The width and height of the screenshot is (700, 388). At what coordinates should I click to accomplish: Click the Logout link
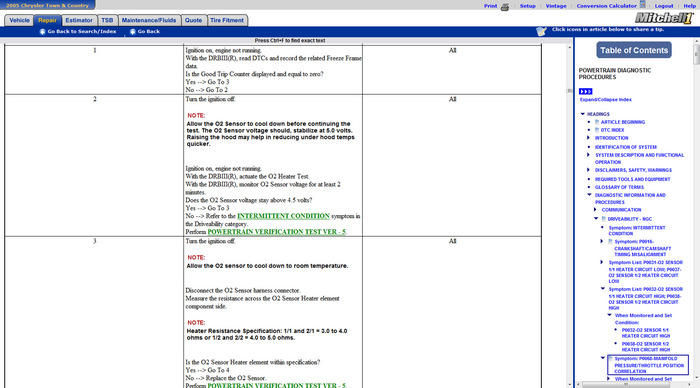coord(664,6)
